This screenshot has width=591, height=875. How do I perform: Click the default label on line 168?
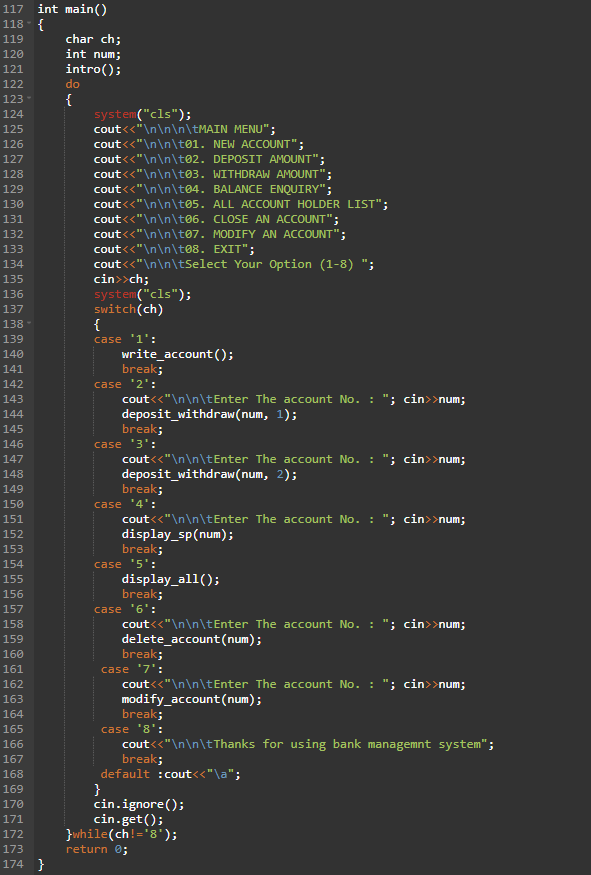(125, 774)
